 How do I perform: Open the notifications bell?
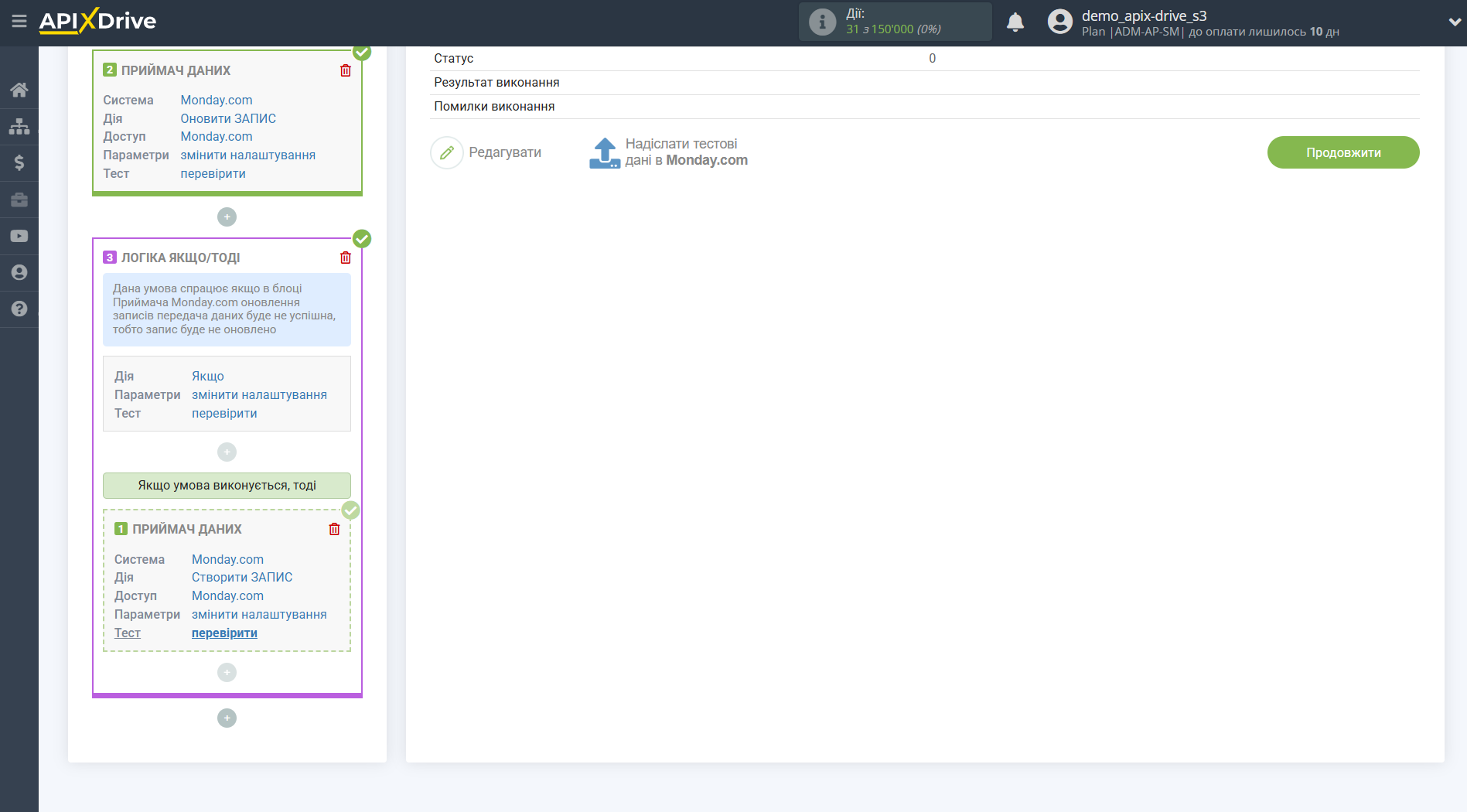(x=1015, y=22)
